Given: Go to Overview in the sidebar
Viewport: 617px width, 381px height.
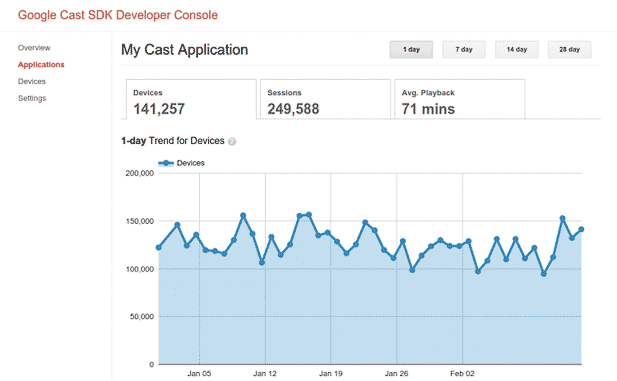Looking at the screenshot, I should pyautogui.click(x=34, y=48).
